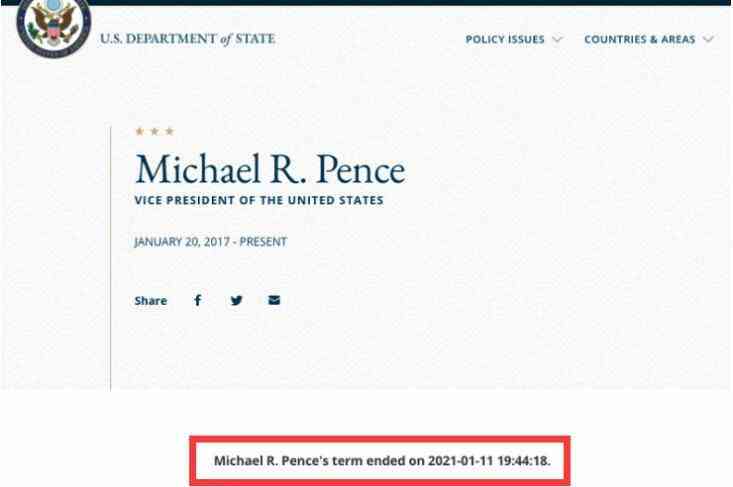Share the page via the Facebook icon
733x487 pixels.
[197, 300]
